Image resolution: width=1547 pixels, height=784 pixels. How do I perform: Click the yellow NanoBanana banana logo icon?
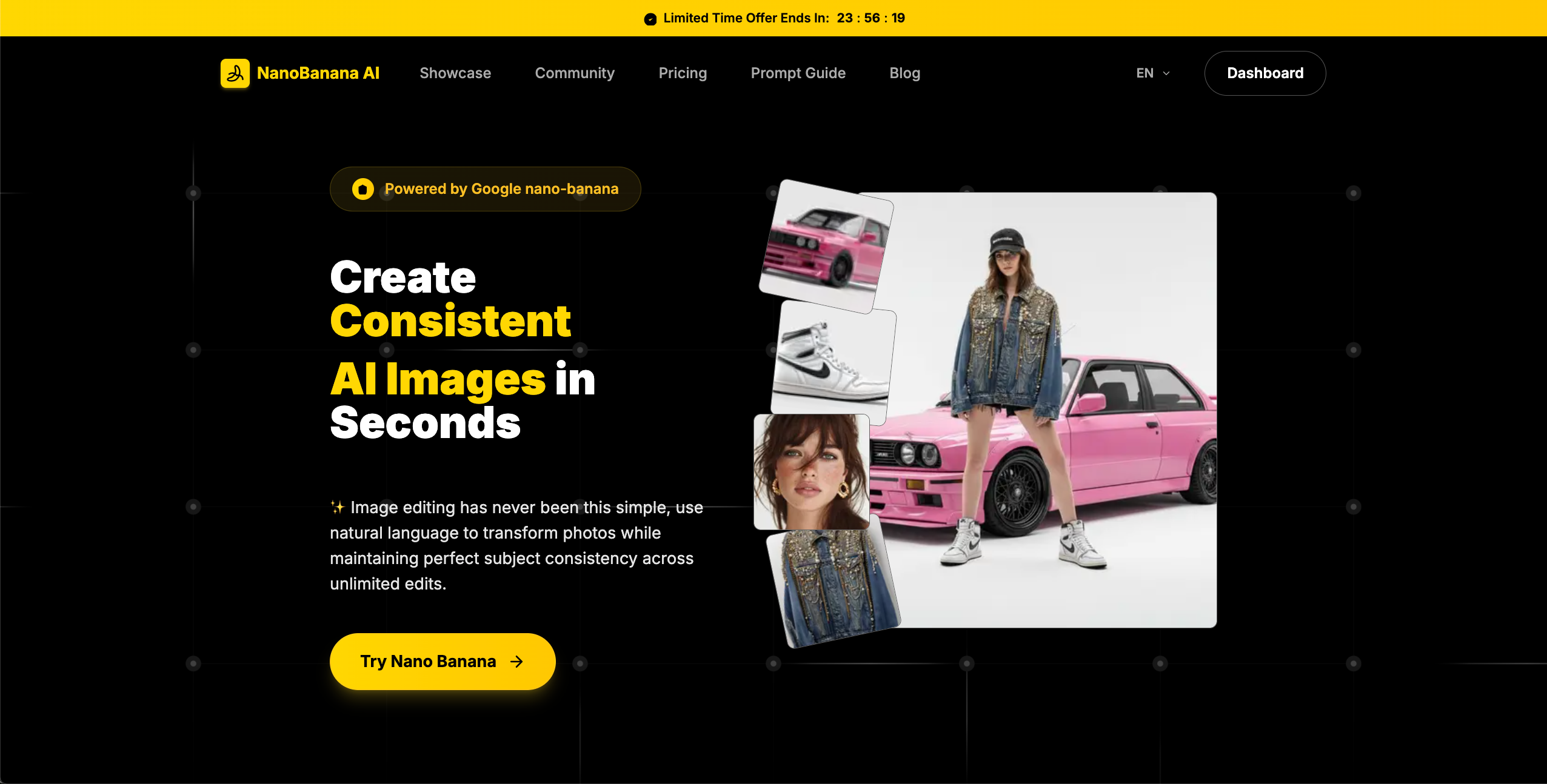[235, 73]
